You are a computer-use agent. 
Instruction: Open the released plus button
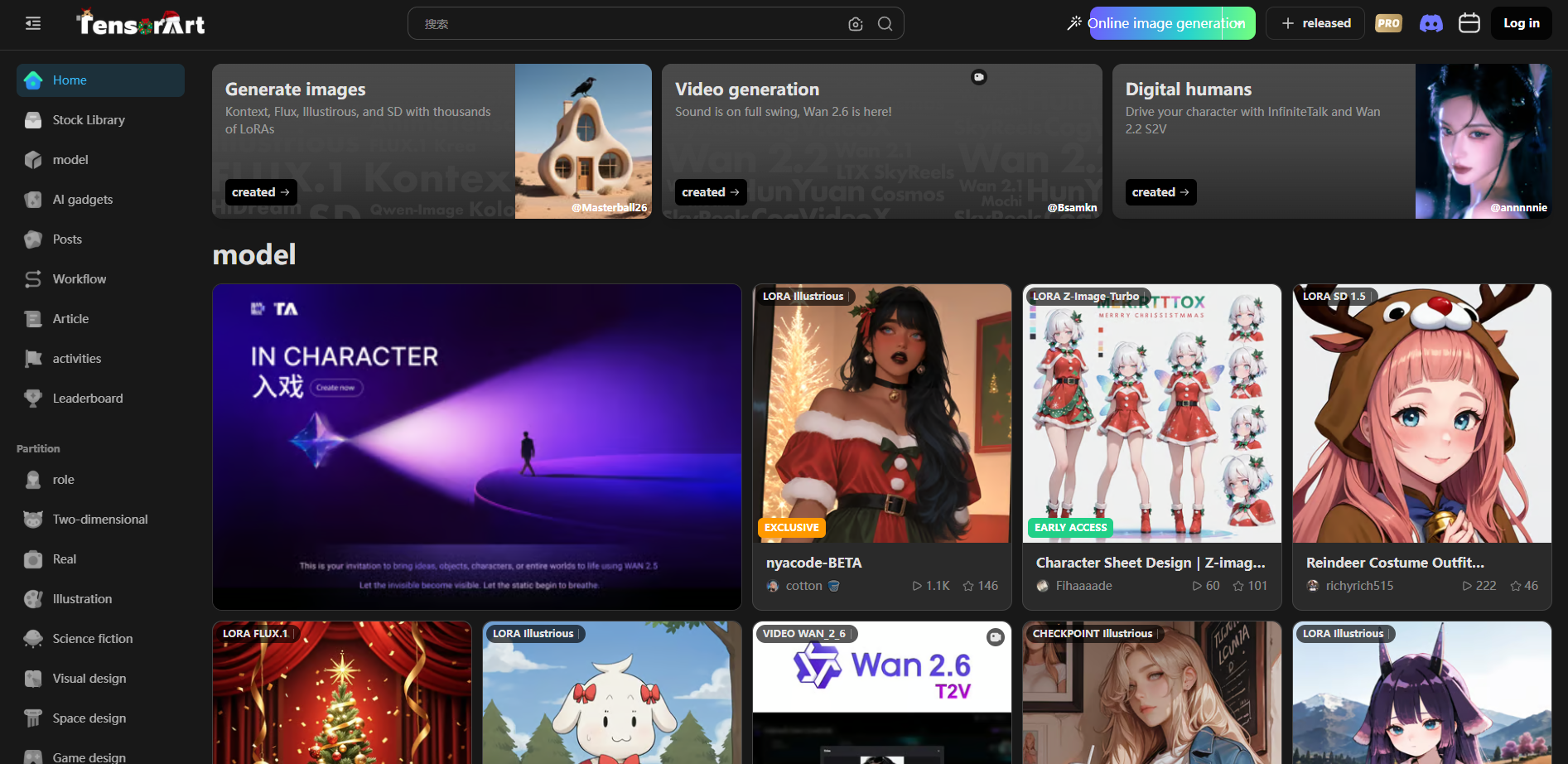pyautogui.click(x=1315, y=23)
